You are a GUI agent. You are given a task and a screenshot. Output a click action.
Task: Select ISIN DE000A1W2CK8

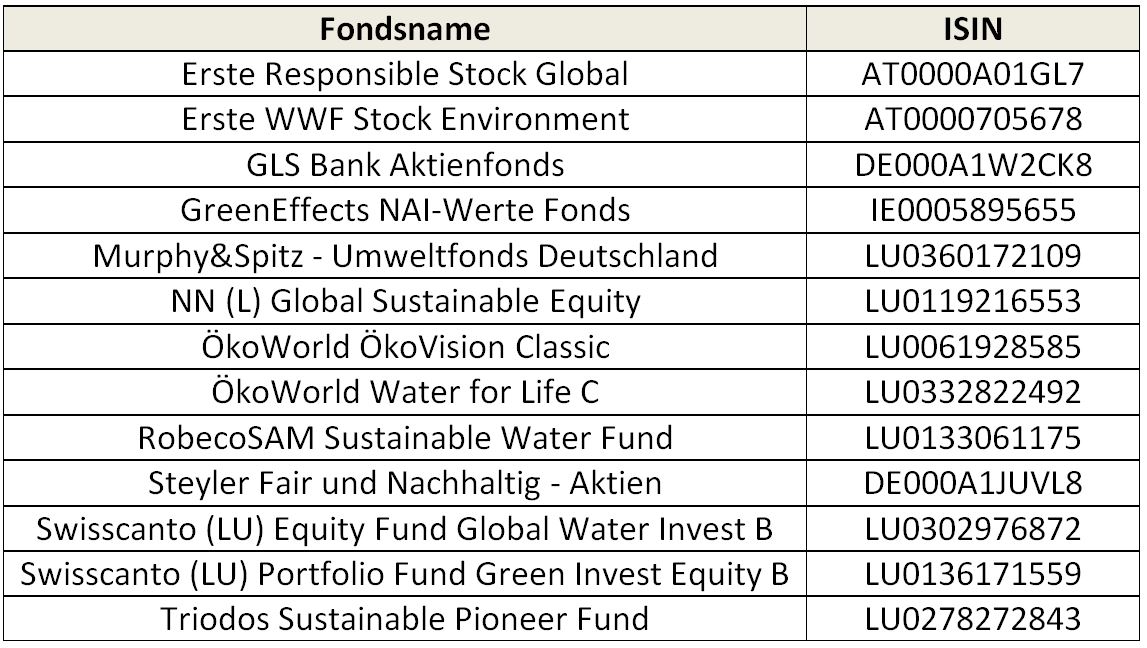[972, 165]
